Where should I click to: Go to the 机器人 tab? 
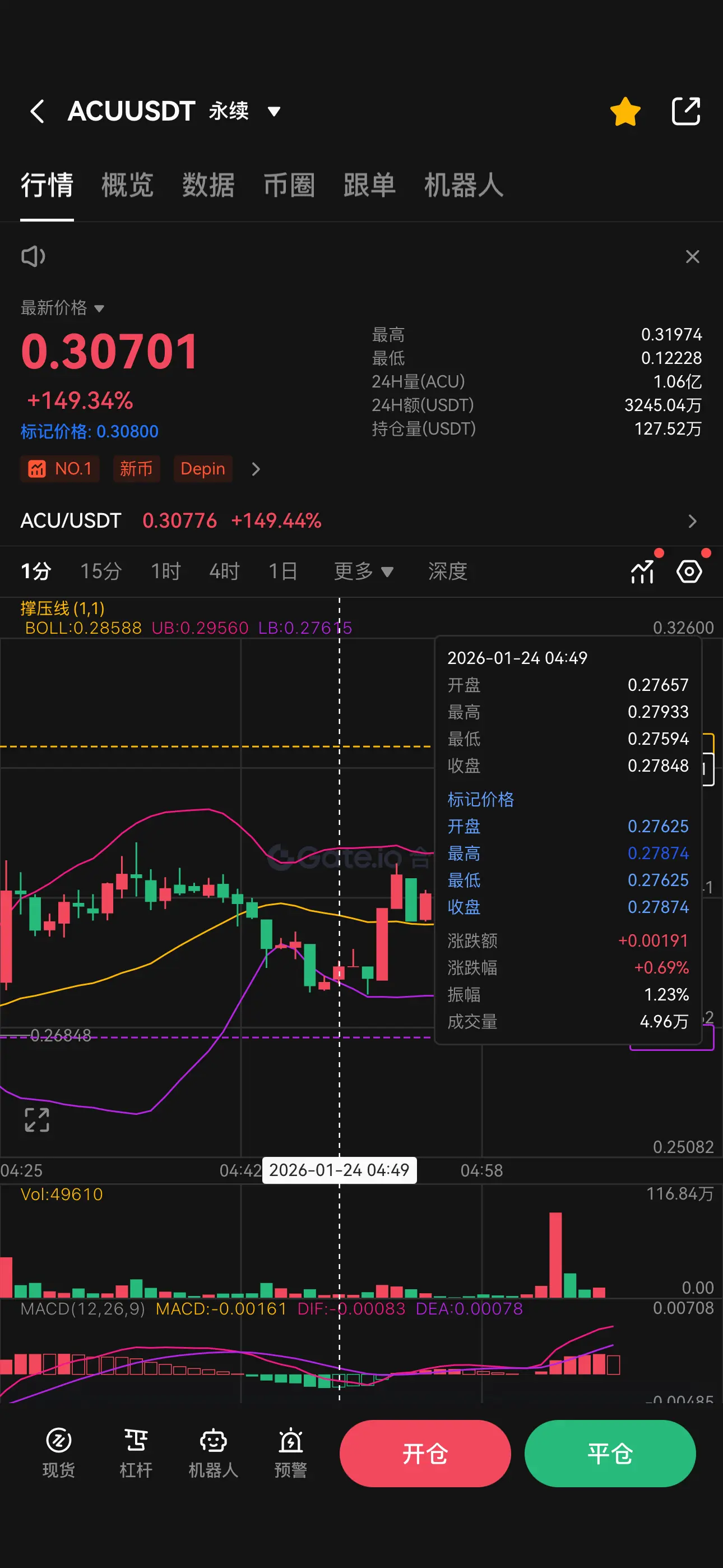pos(464,185)
